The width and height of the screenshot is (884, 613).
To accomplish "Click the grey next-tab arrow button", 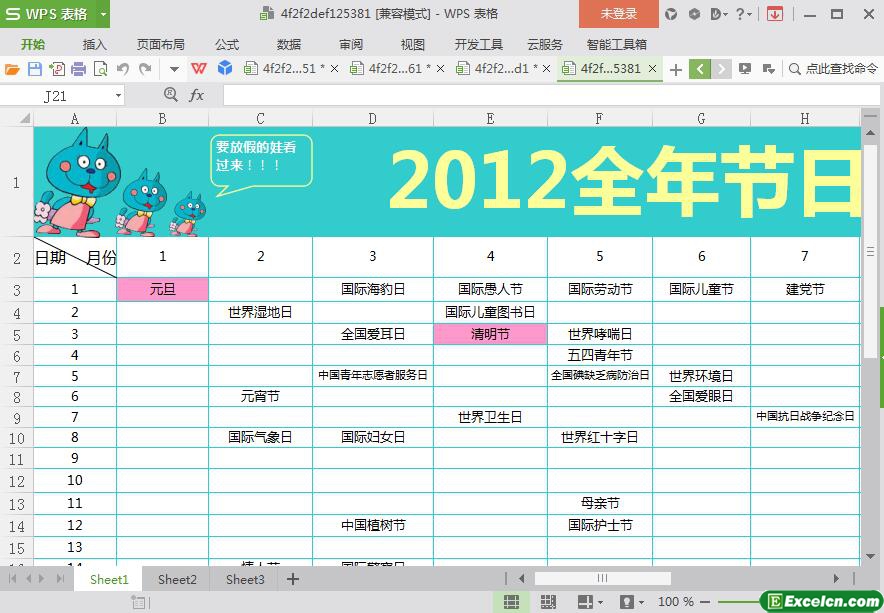I will coord(721,69).
